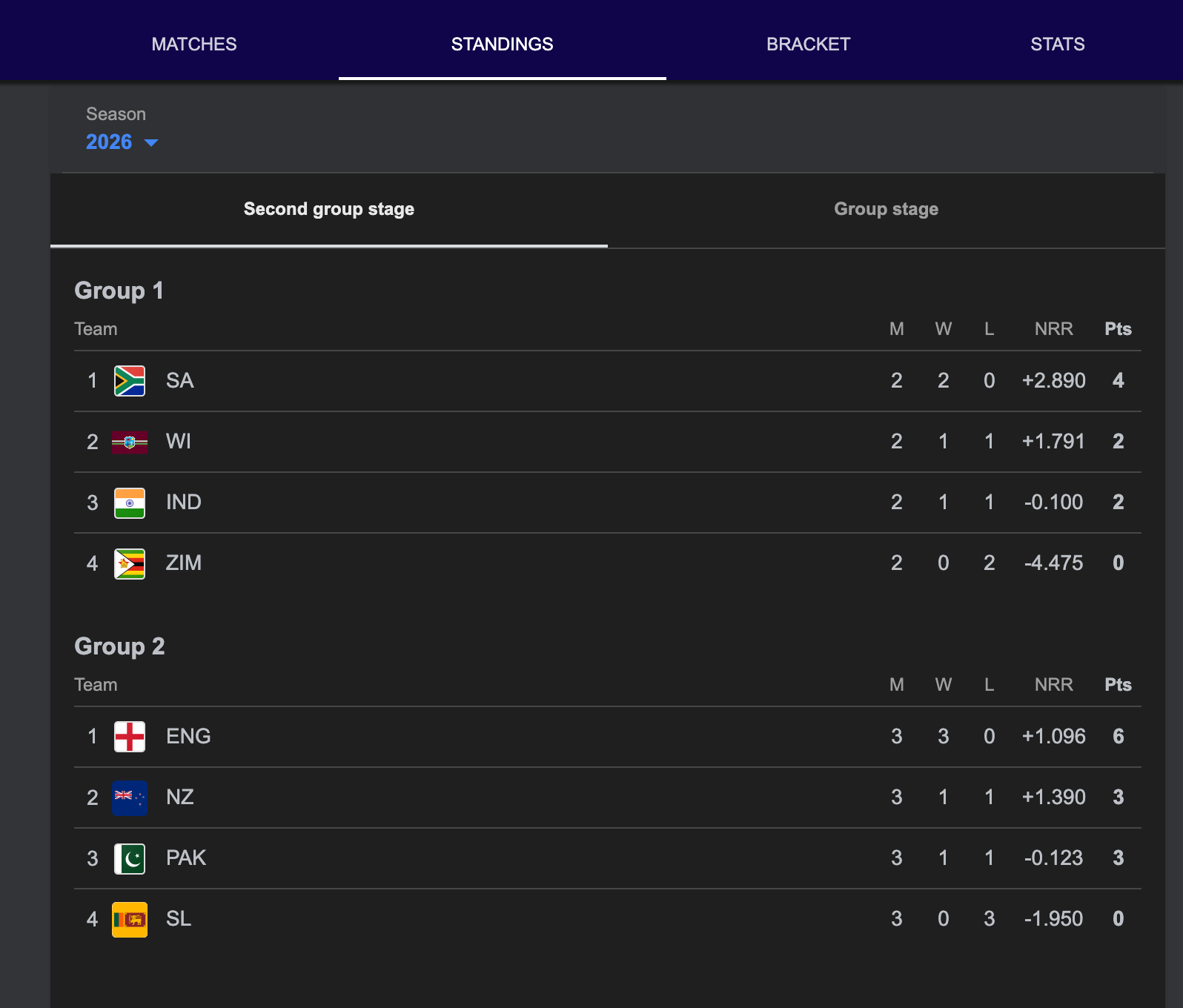Switch to the STATS section
This screenshot has width=1183, height=1008.
click(x=1057, y=44)
